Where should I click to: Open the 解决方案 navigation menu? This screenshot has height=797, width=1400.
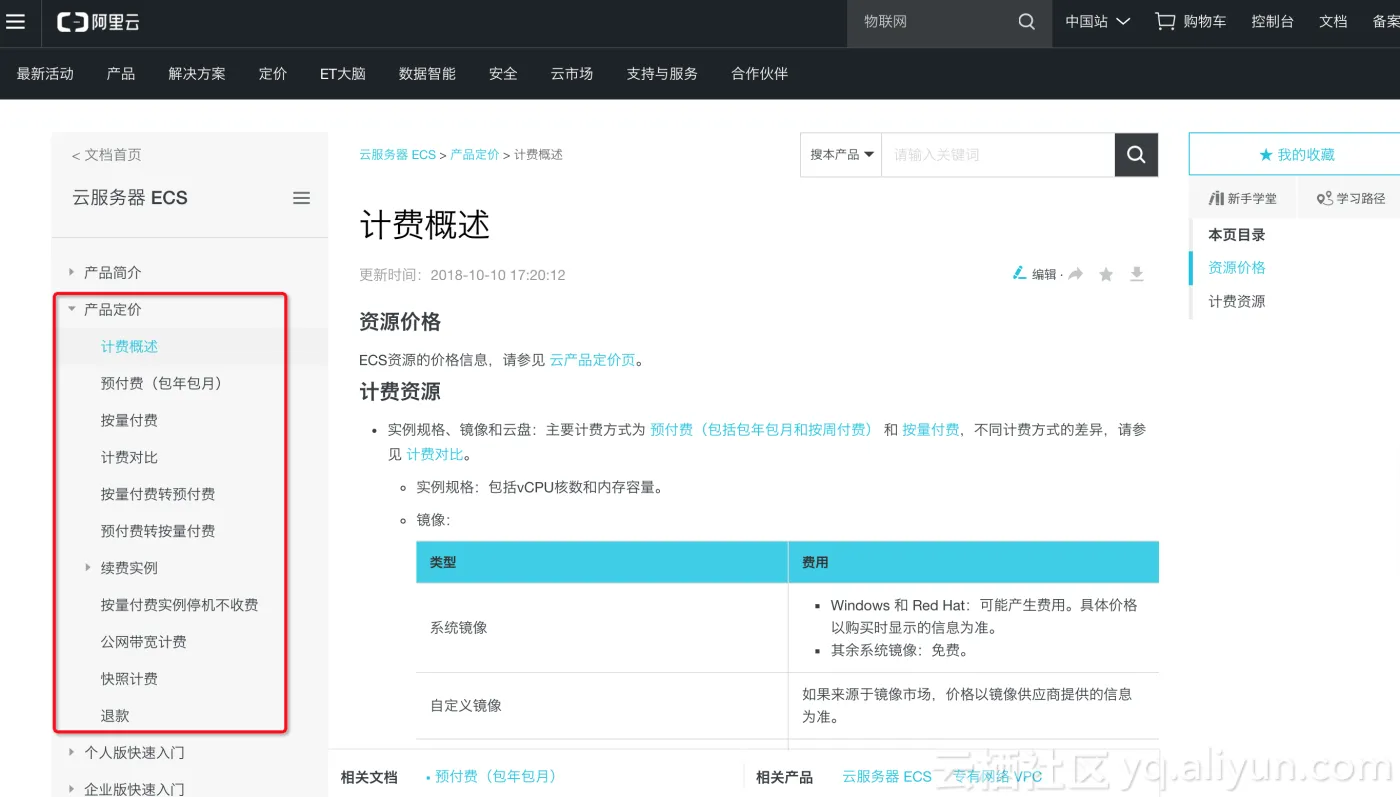(x=197, y=74)
